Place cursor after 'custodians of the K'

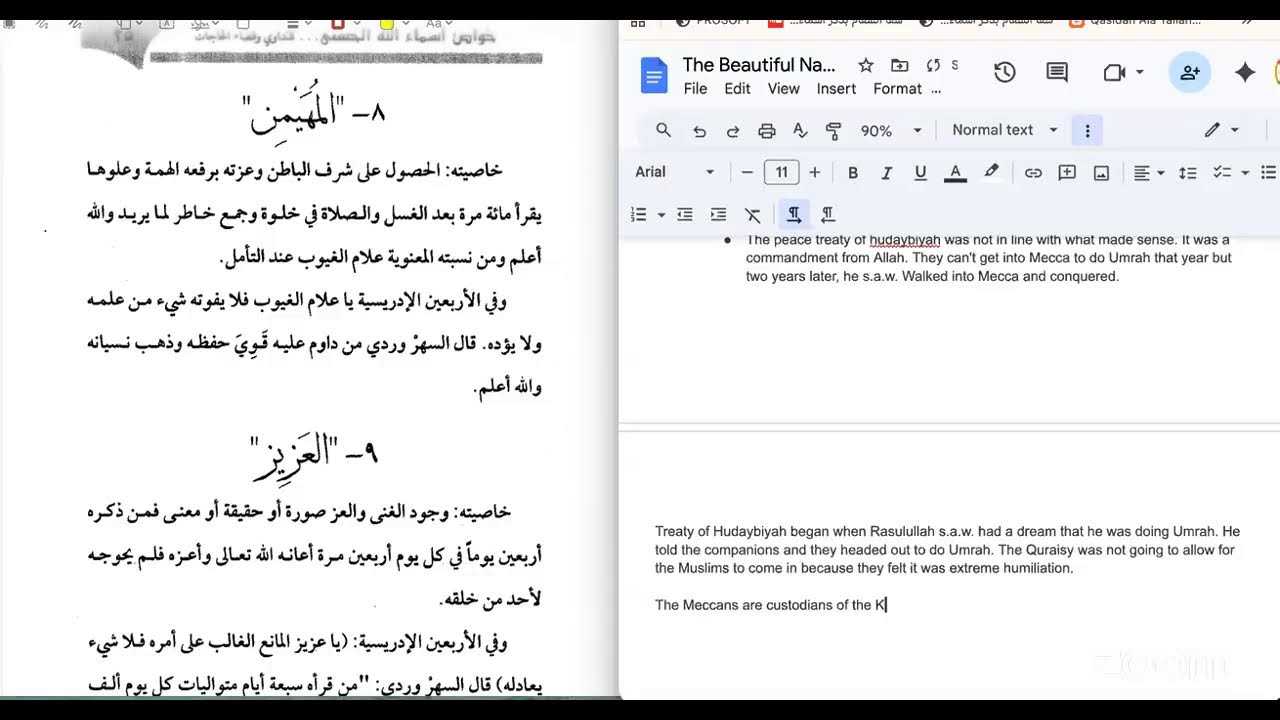click(x=886, y=605)
